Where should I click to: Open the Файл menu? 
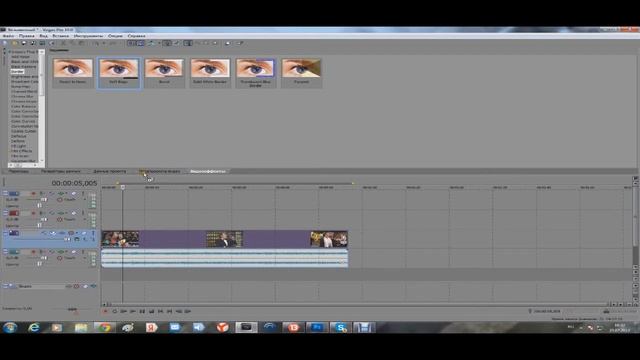(8, 36)
